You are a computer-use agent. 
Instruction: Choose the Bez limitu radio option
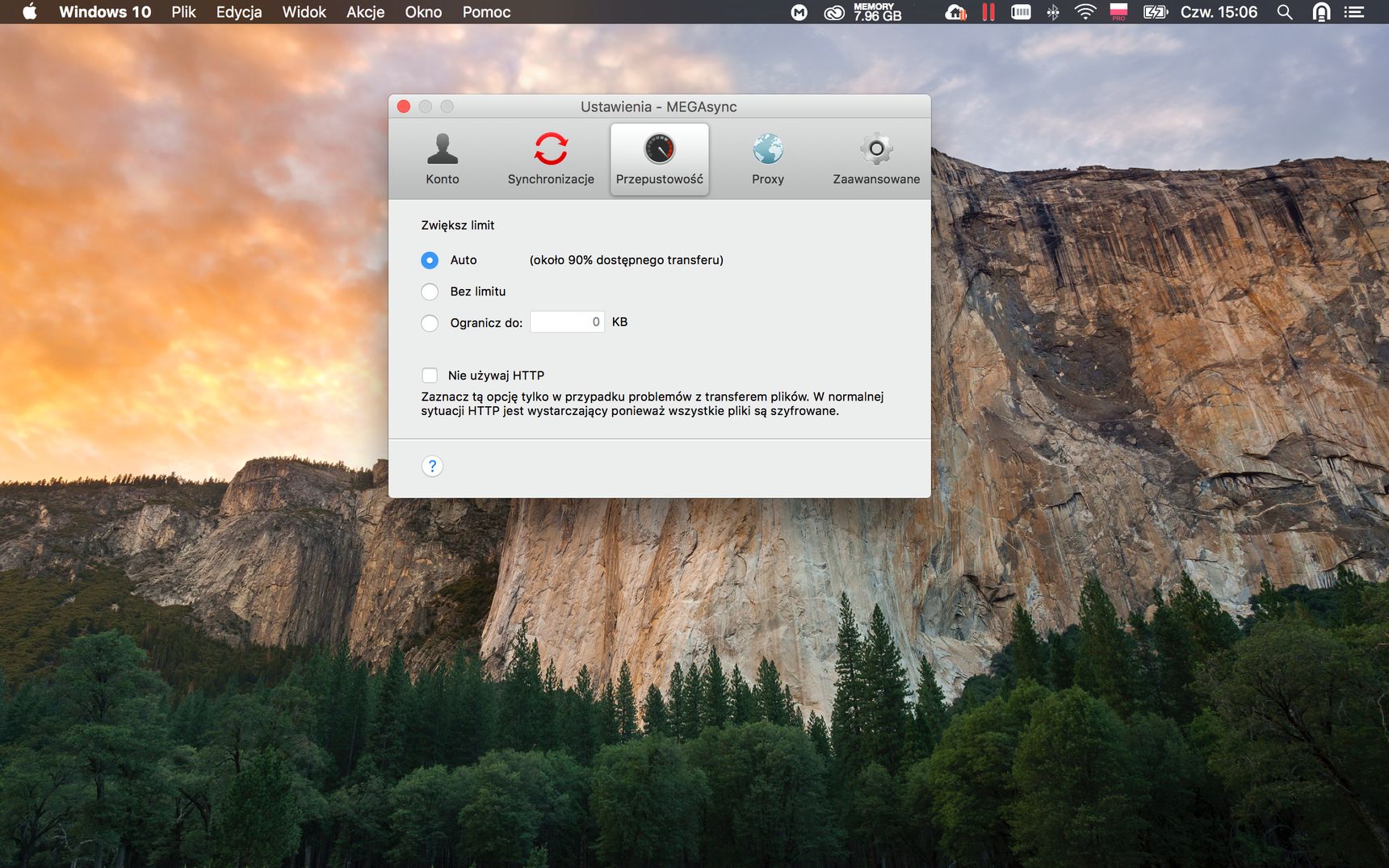[x=430, y=291]
